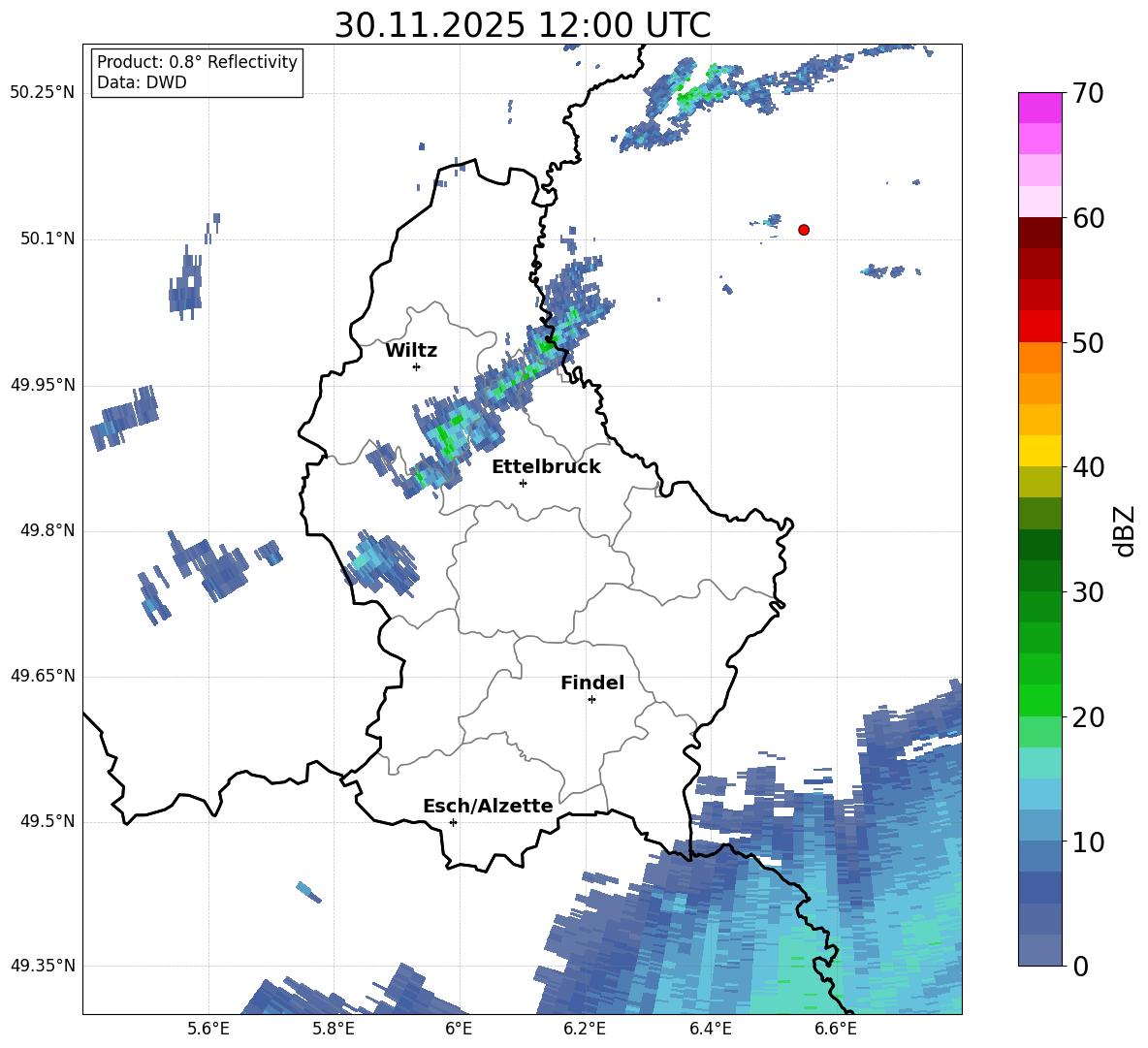Screen dimensions: 1148x1048
Task: Click the 6.6°E longitude label
Action: [836, 1029]
